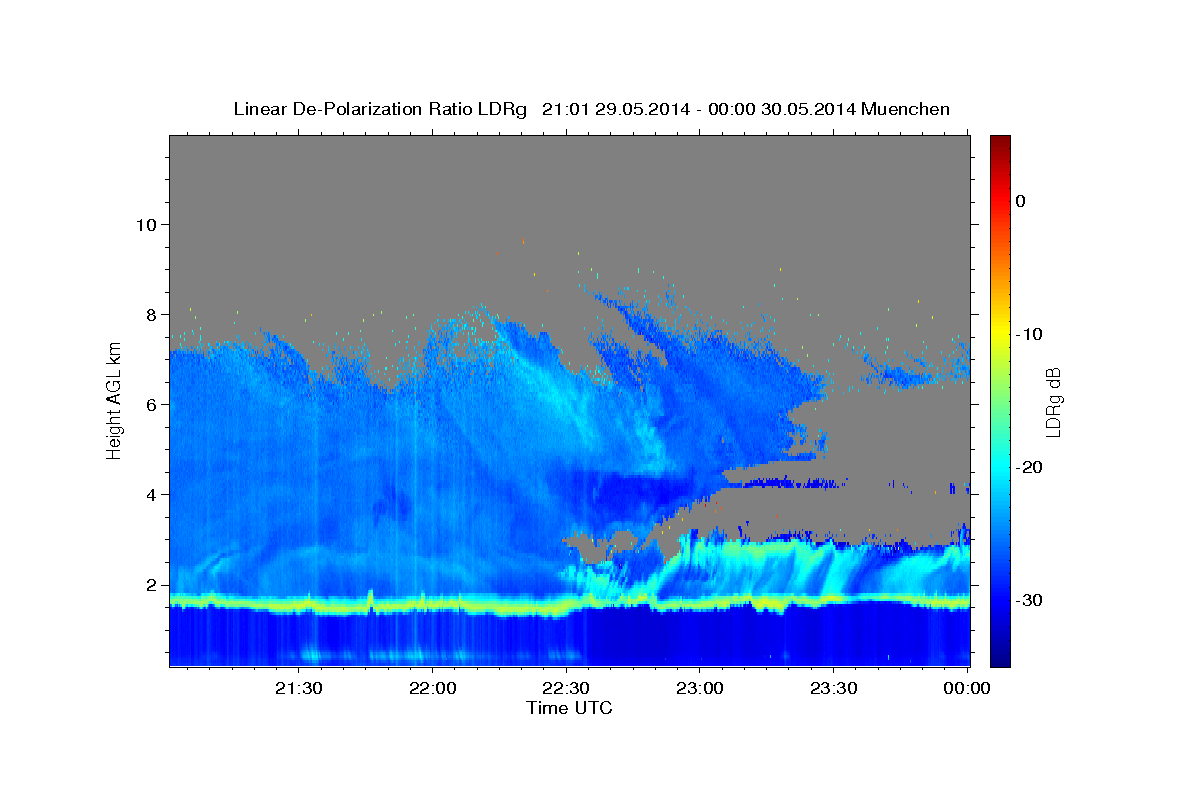Click the "Time UTC" axis label
Screen dimensions: 1200x800
click(x=569, y=708)
